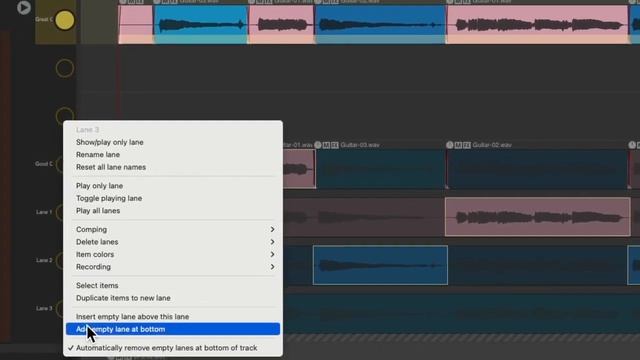Expand the Delete lanes submenu

pos(173,242)
